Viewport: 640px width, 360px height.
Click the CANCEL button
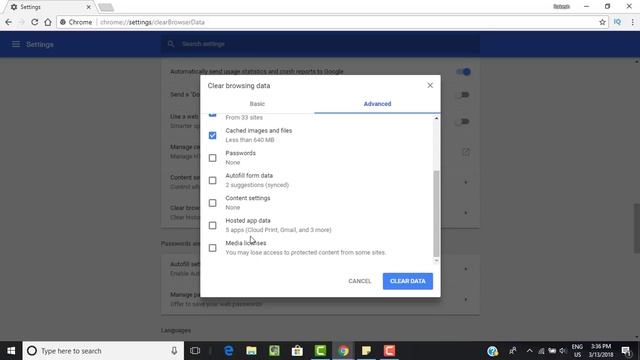360,281
